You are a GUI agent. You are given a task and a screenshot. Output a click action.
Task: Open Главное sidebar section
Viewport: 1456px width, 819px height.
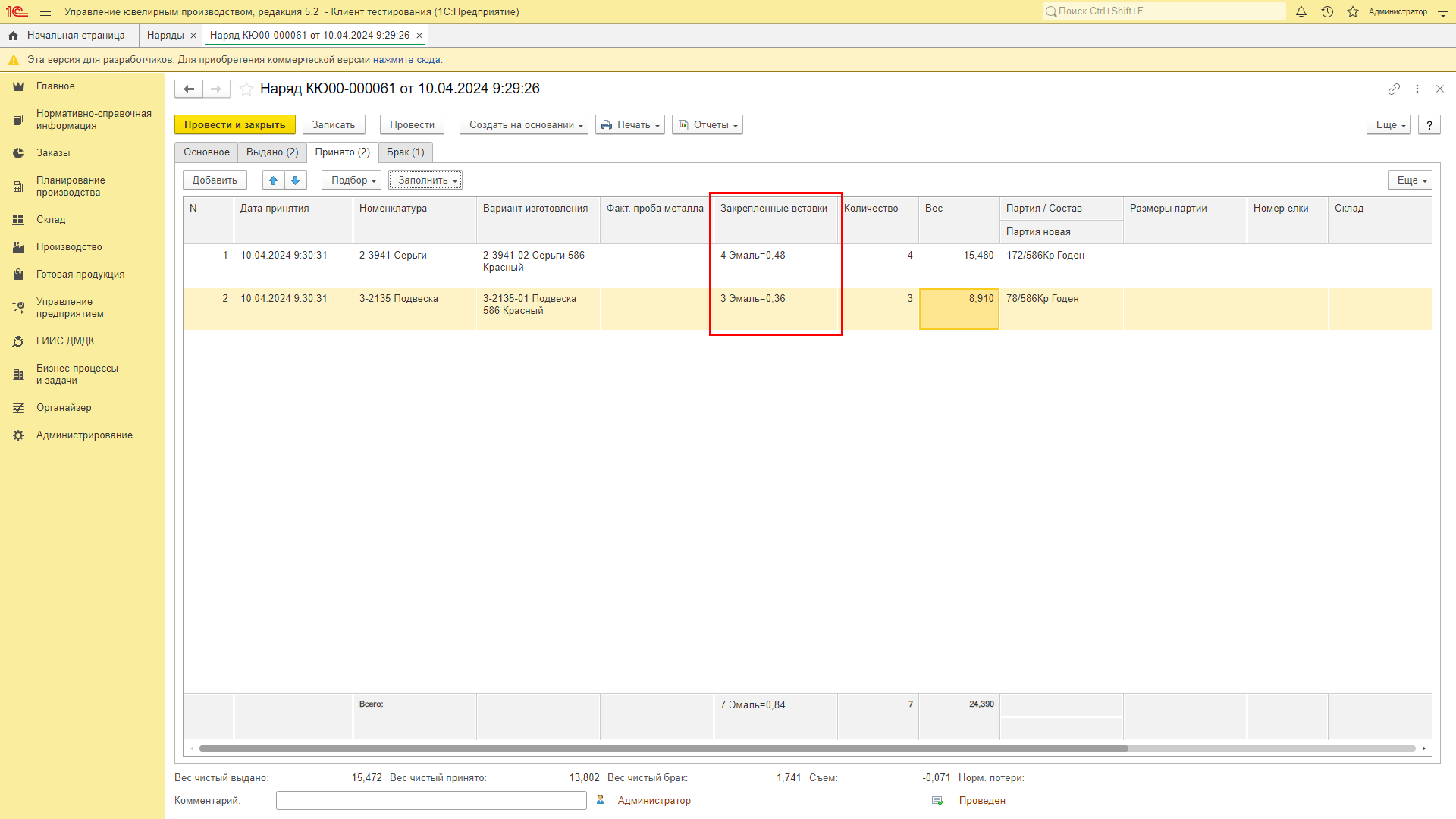point(55,86)
